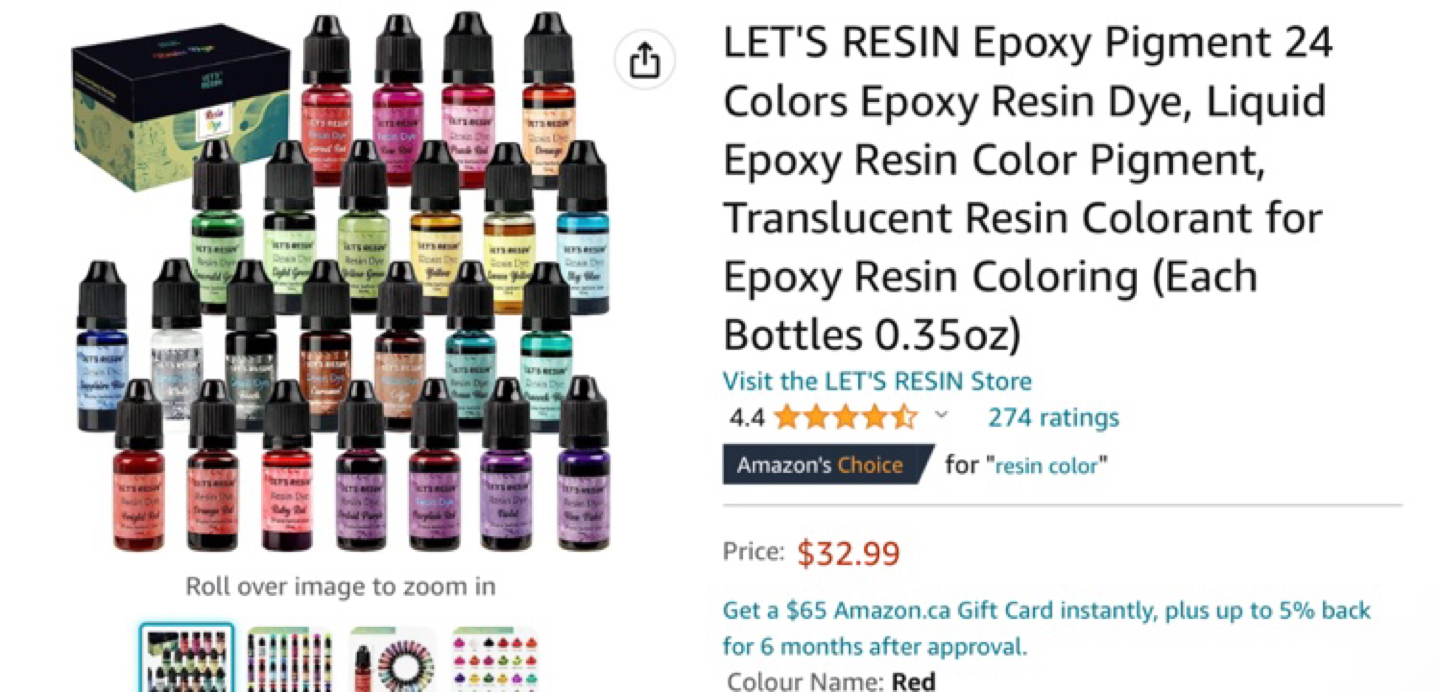
Task: Open the "resin color" keyword link
Action: click(1047, 465)
